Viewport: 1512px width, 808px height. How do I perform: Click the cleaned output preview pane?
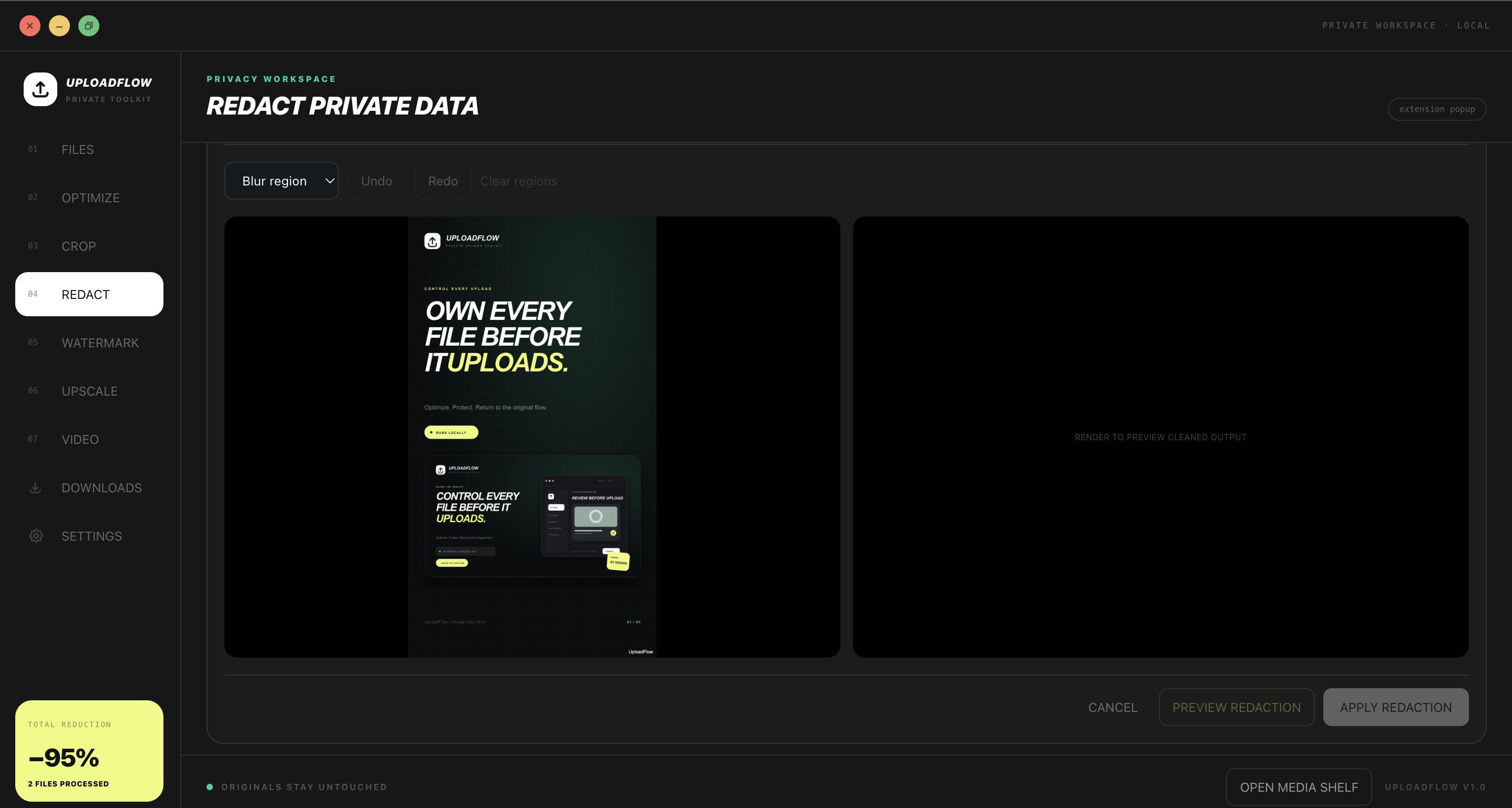coord(1160,437)
